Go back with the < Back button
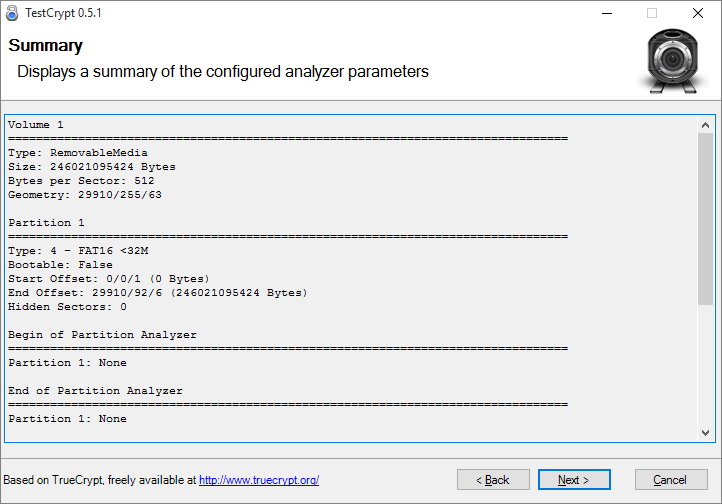This screenshot has width=722, height=504. 493,480
